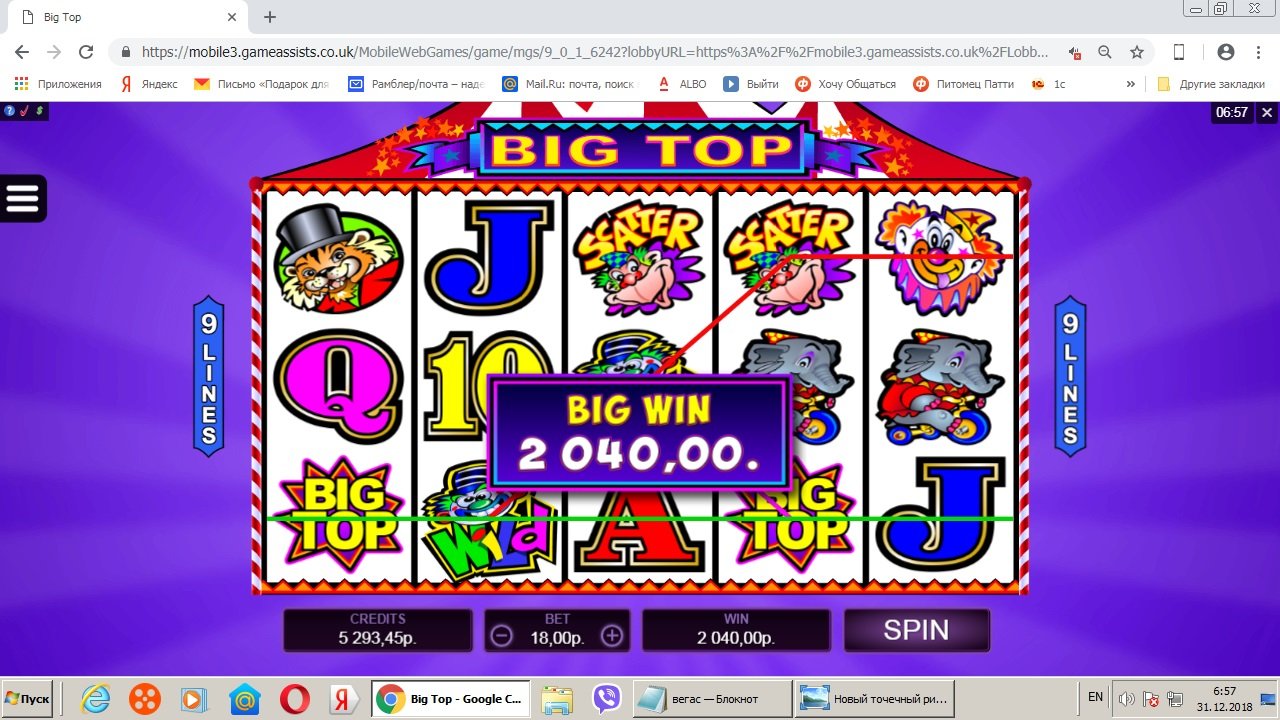Hit the SPIN button

[x=916, y=630]
